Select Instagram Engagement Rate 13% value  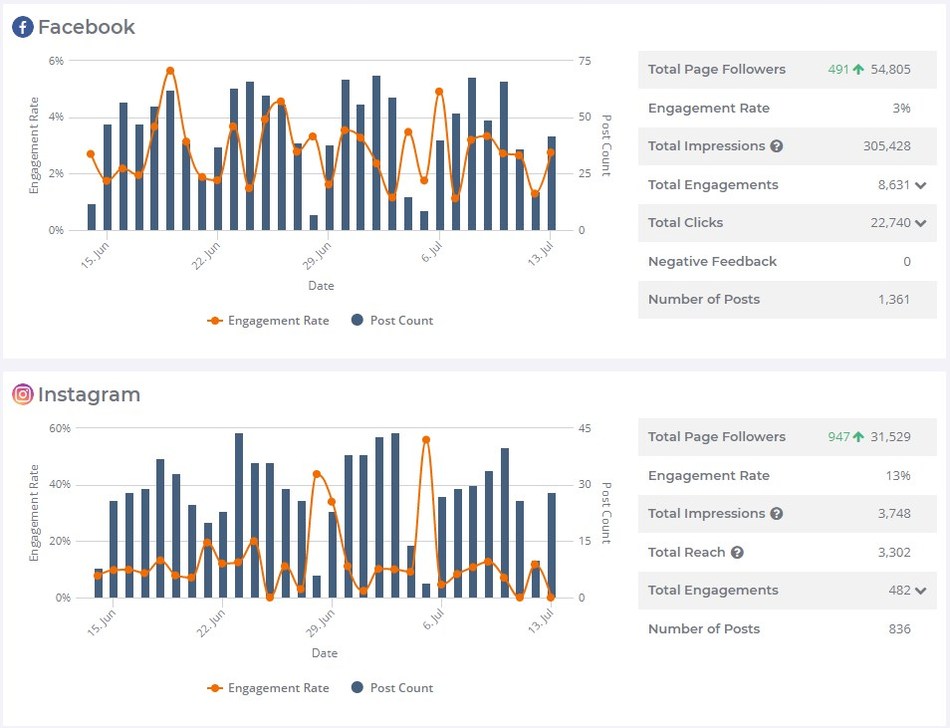pyautogui.click(x=898, y=475)
